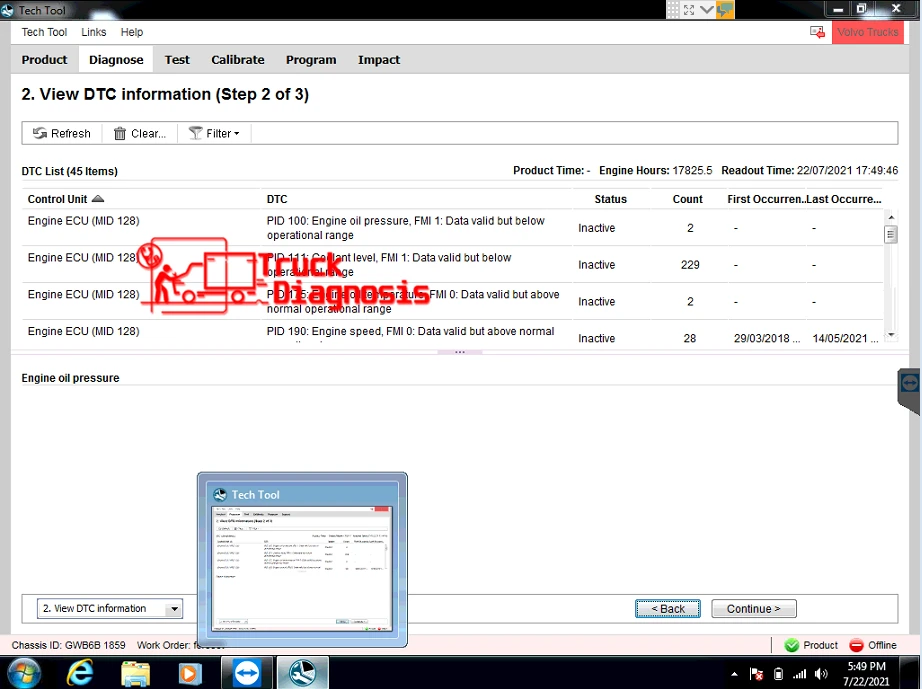Viewport: 922px width, 689px height.
Task: Open the Tech Tool menu
Action: click(44, 32)
